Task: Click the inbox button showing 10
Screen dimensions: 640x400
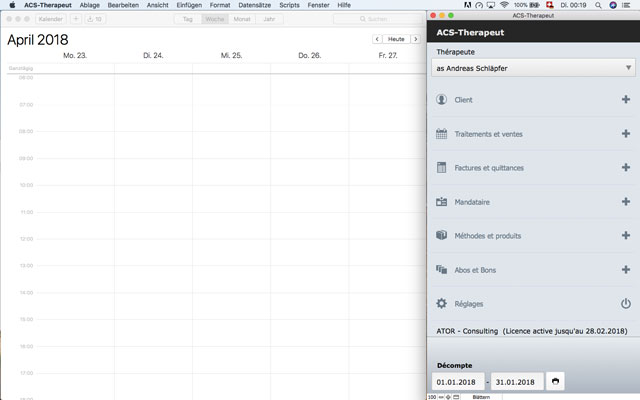Action: click(x=95, y=19)
